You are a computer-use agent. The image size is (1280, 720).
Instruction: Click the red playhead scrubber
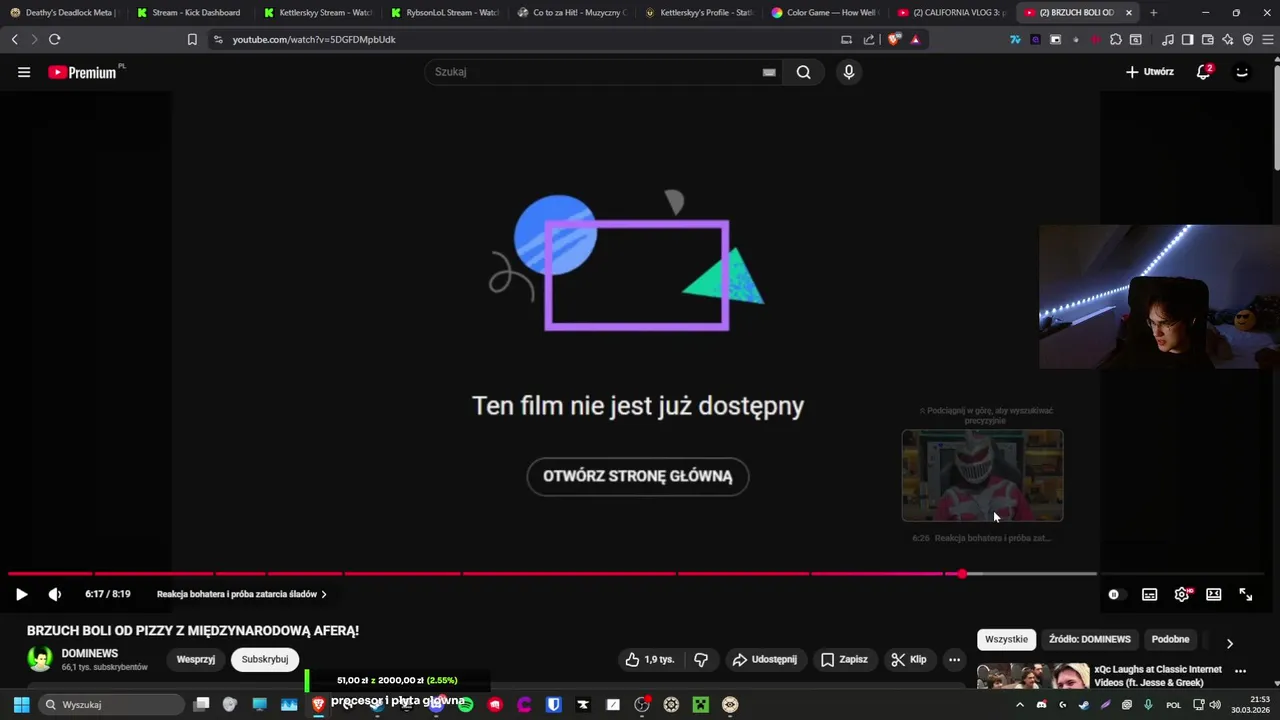coord(962,574)
